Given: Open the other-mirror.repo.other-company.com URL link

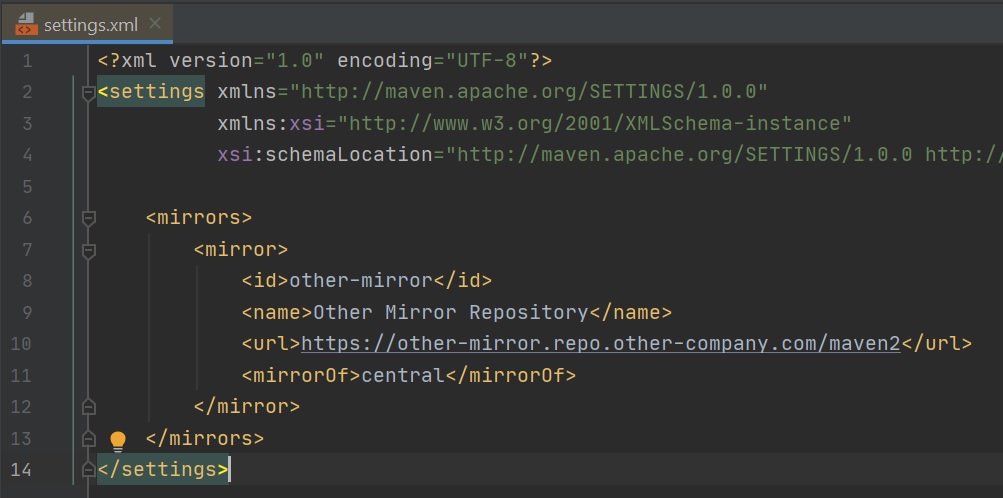Looking at the screenshot, I should coord(600,343).
